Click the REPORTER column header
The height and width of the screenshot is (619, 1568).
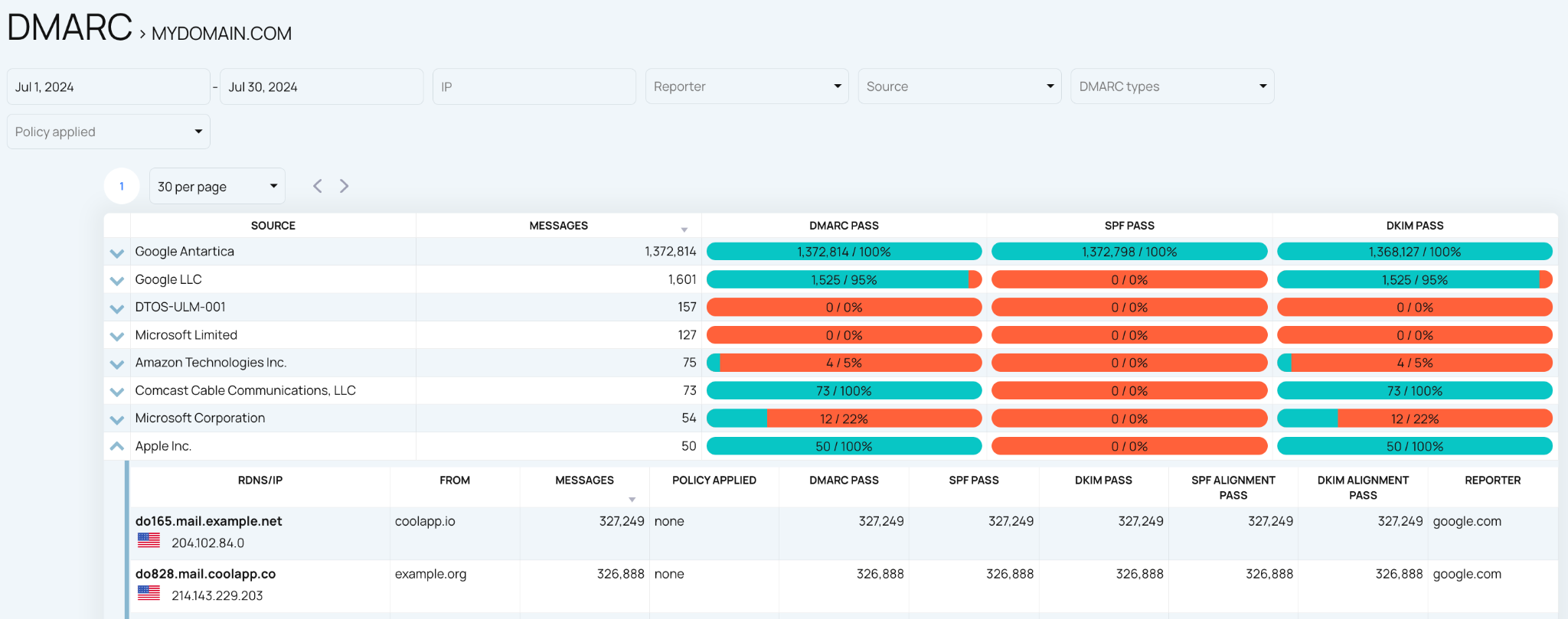coord(1493,481)
